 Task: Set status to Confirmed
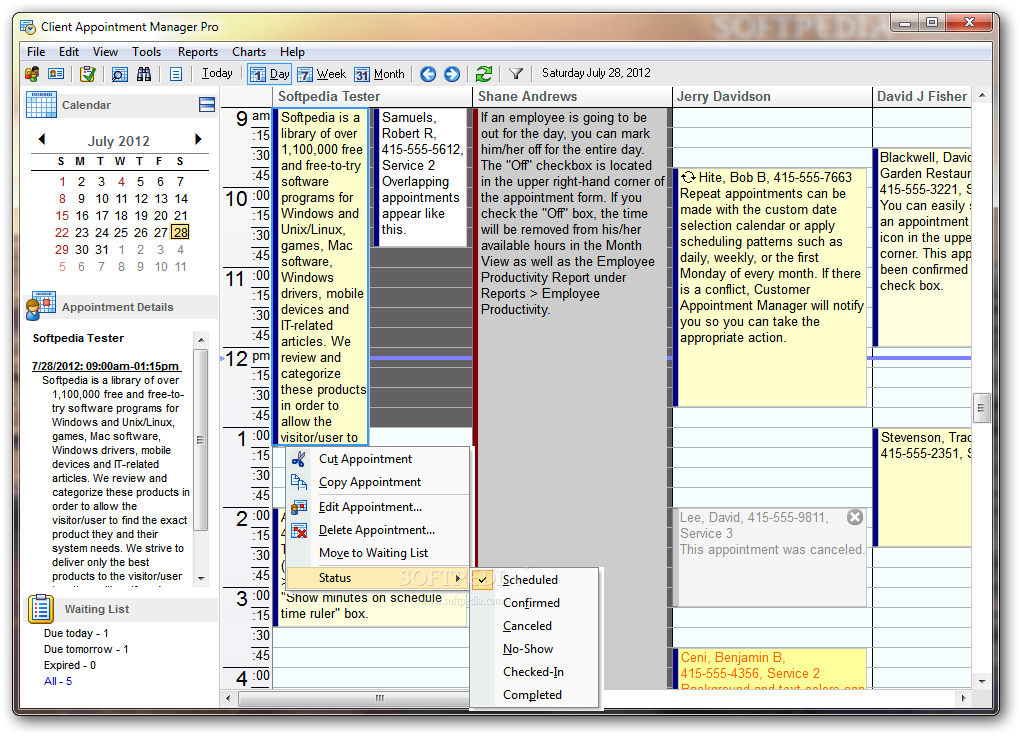pyautogui.click(x=533, y=603)
